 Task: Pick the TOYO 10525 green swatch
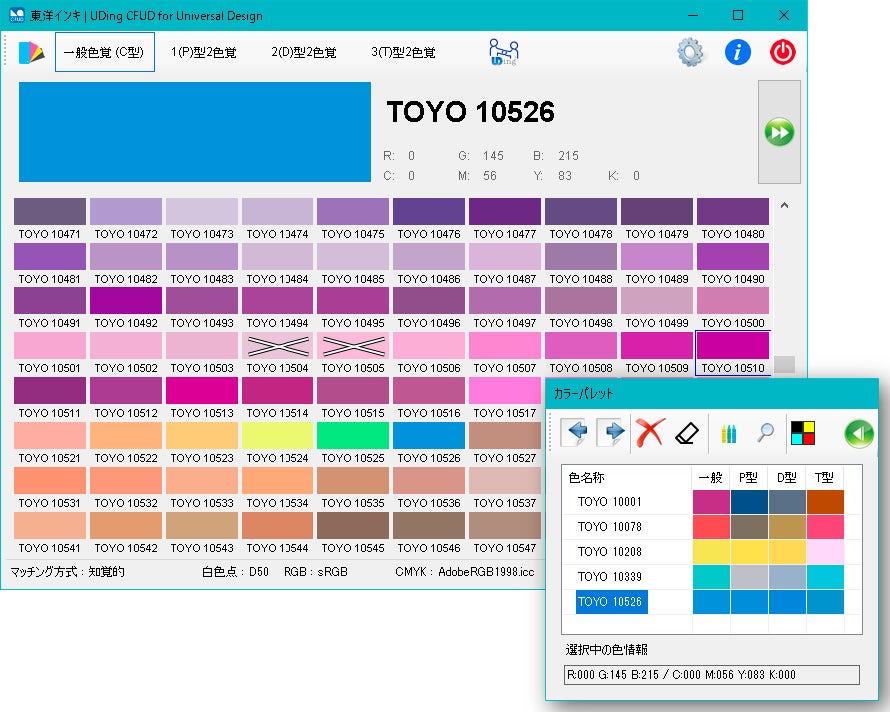pyautogui.click(x=354, y=435)
